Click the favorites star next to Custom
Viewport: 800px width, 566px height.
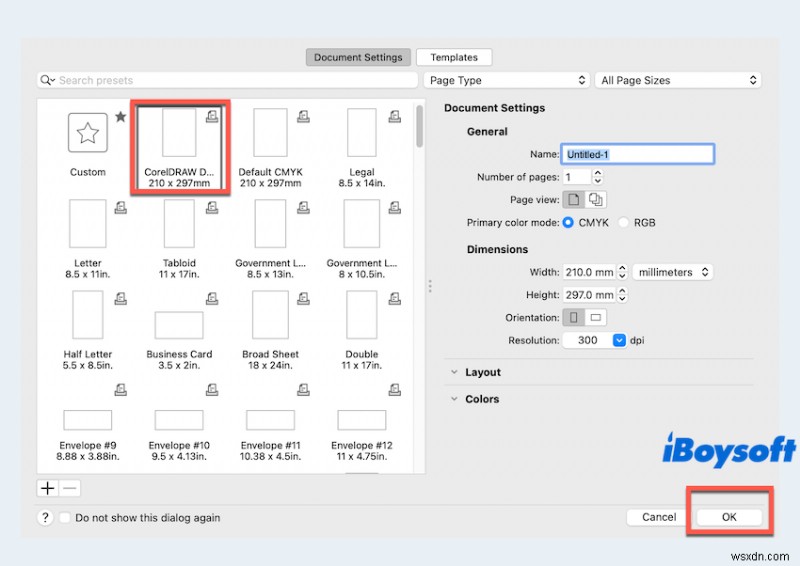click(120, 117)
